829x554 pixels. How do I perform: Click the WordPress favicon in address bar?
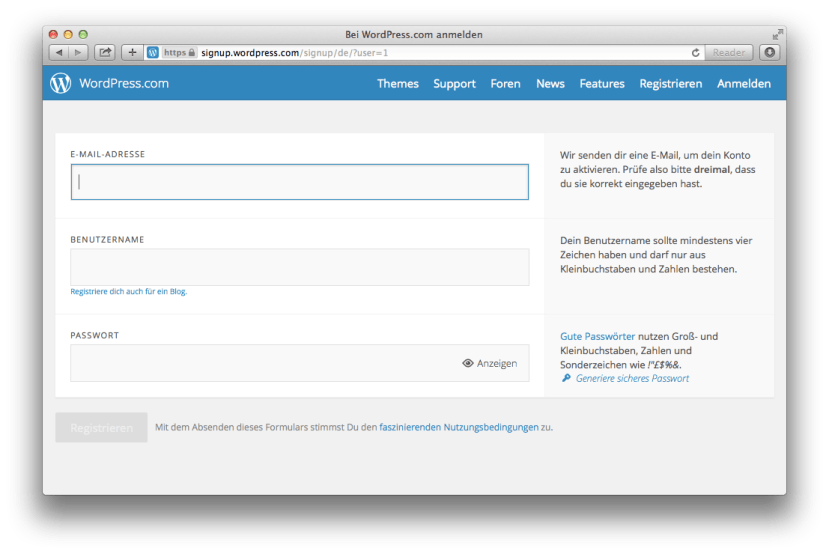[153, 52]
